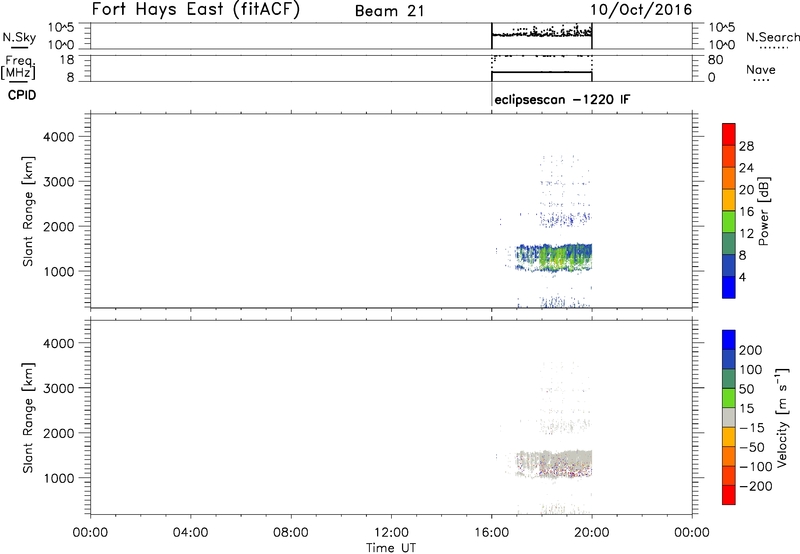Click the time axis label '04:00'
This screenshot has width=800, height=554.
click(x=190, y=533)
